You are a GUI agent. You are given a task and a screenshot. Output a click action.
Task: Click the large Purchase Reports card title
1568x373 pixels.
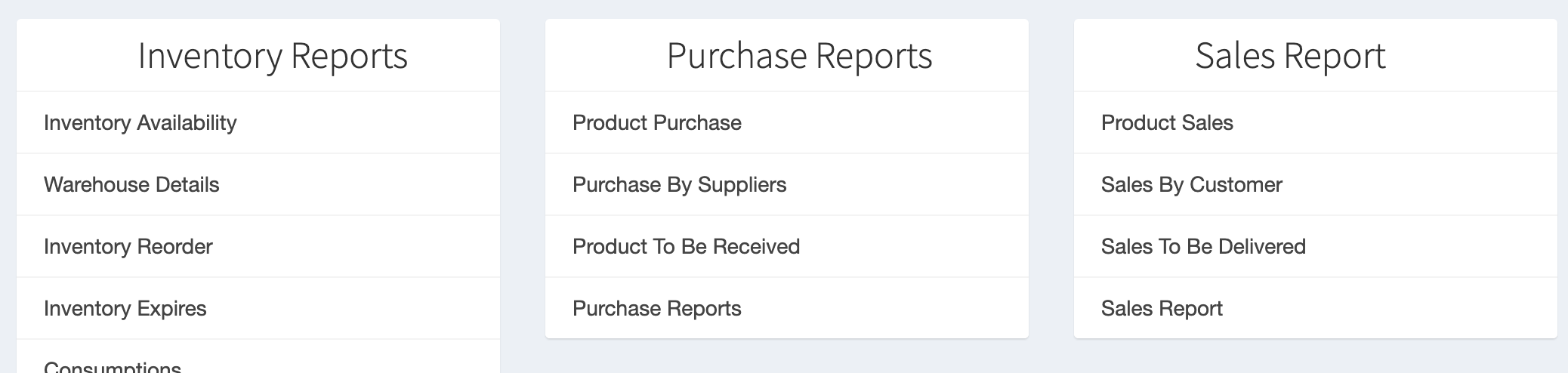pyautogui.click(x=800, y=56)
